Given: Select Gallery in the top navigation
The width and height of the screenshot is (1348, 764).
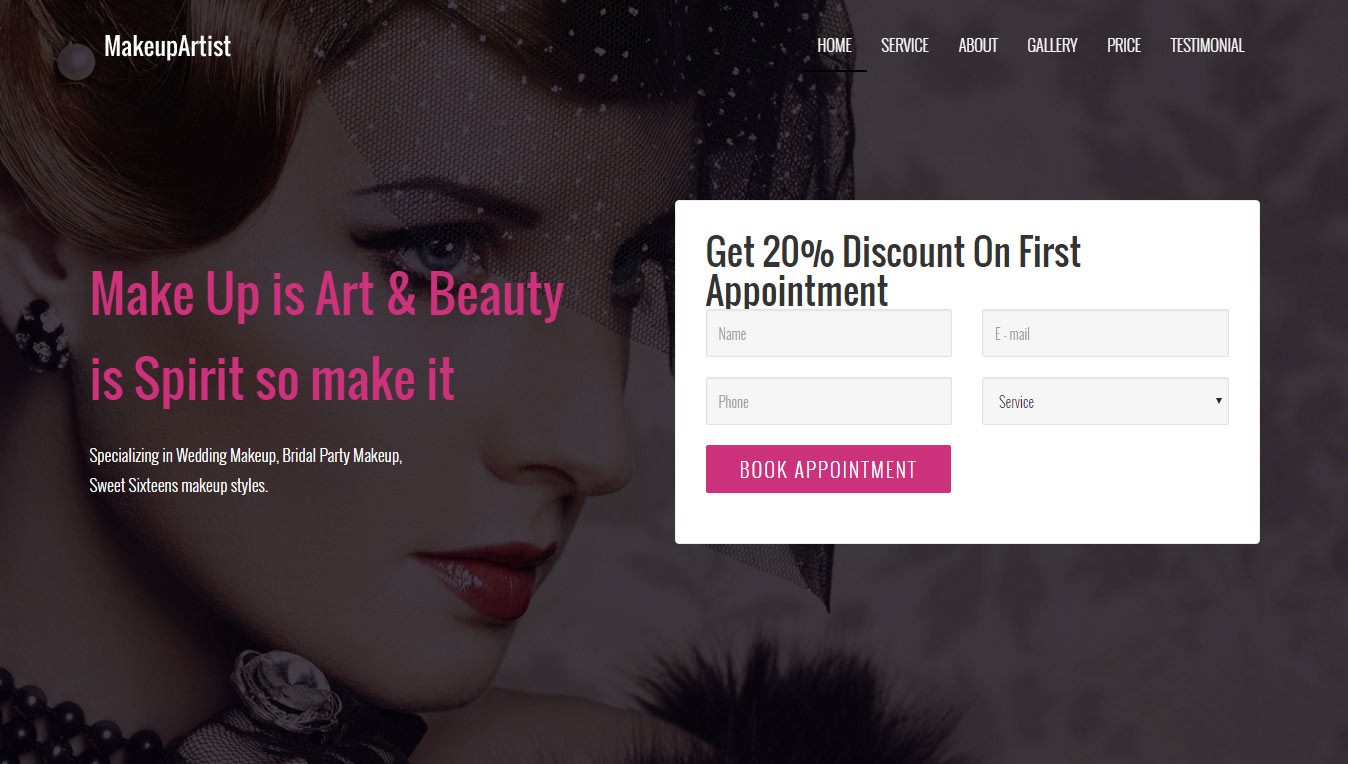Looking at the screenshot, I should pyautogui.click(x=1052, y=45).
